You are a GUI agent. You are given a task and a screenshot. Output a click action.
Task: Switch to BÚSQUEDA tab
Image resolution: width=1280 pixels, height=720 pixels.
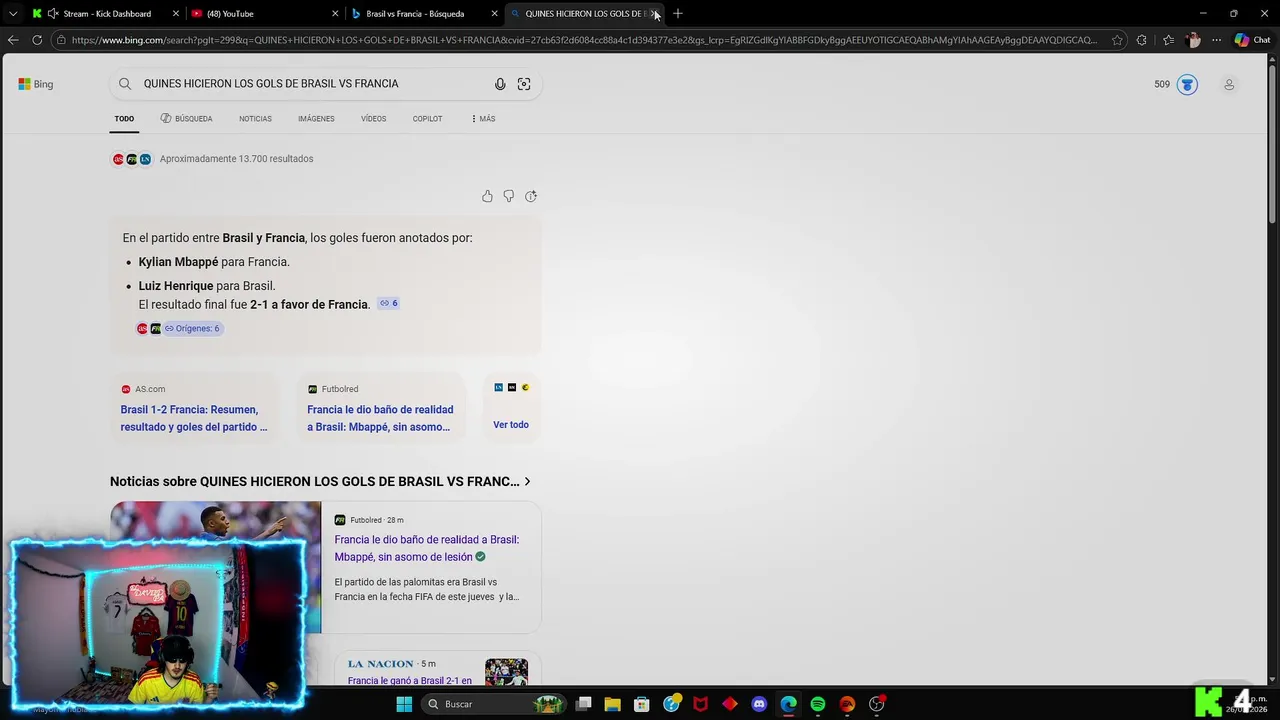186,119
